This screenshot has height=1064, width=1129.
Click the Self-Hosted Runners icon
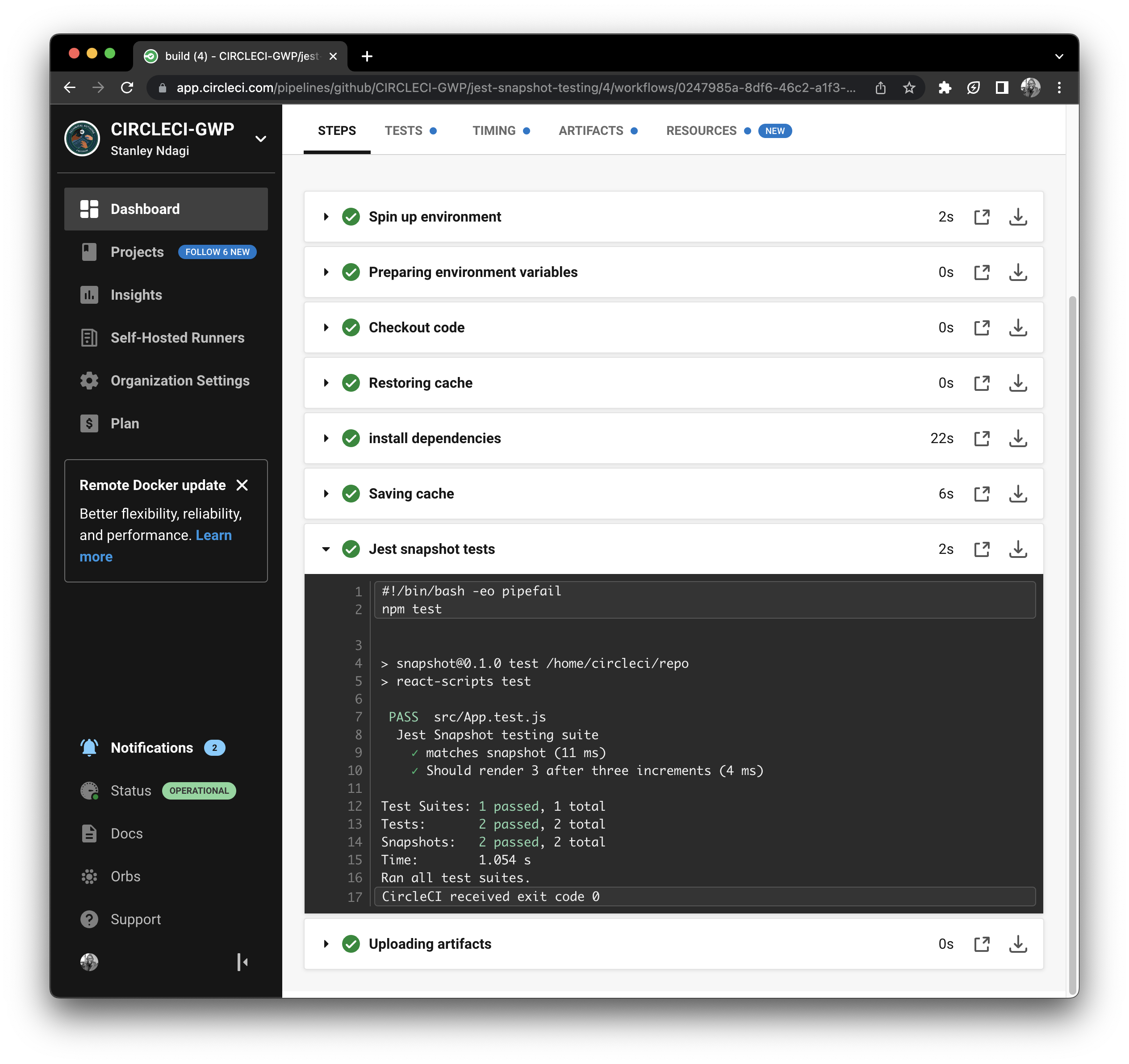[x=89, y=337]
